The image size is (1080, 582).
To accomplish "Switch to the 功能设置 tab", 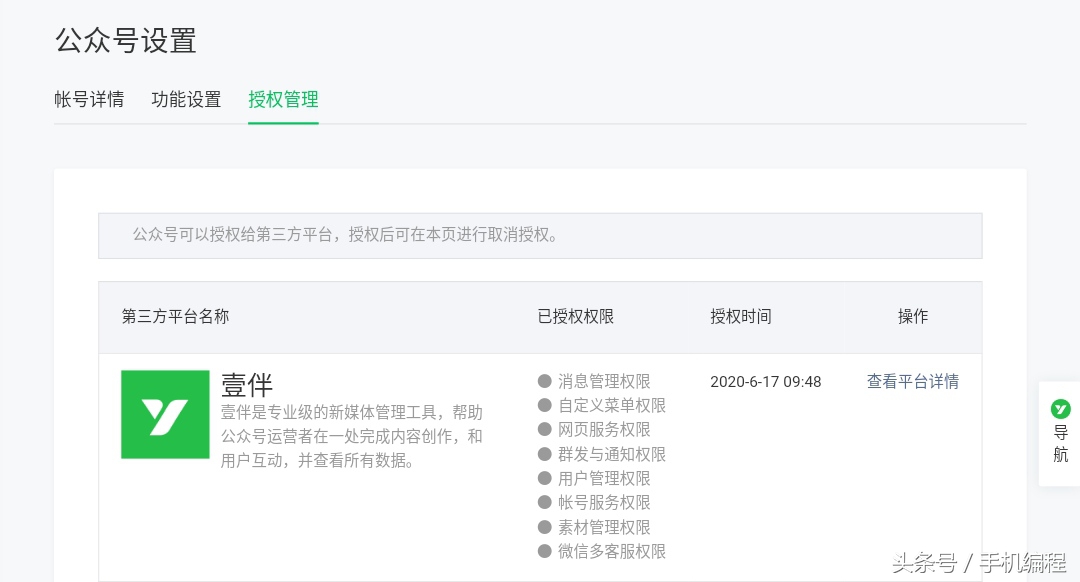I will click(186, 99).
